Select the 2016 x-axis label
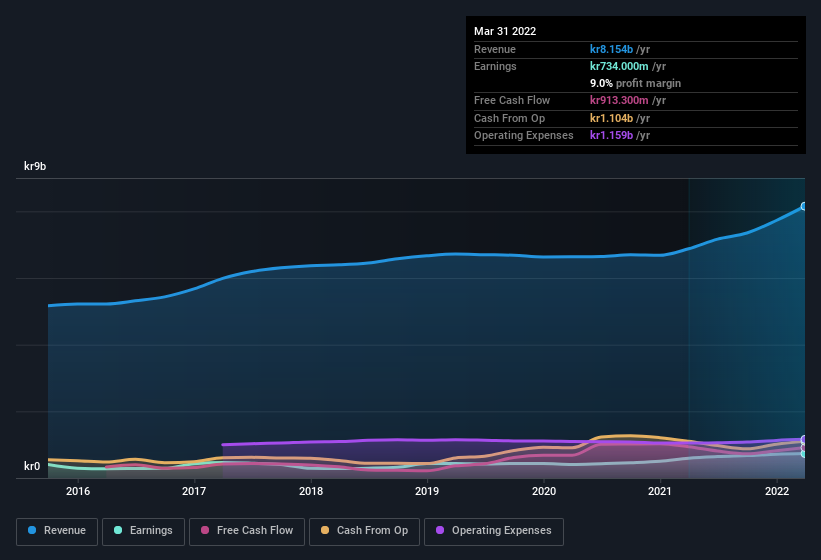Screen dimensions: 821x560 [78, 491]
